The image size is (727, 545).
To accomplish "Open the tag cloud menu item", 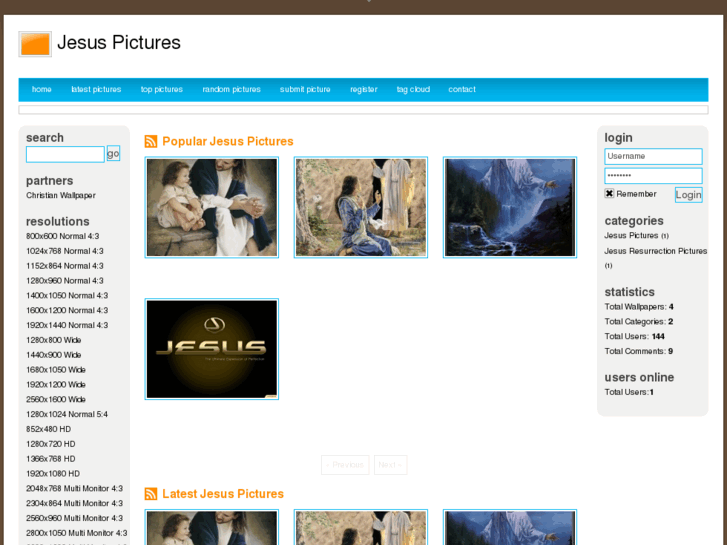I will tap(413, 89).
